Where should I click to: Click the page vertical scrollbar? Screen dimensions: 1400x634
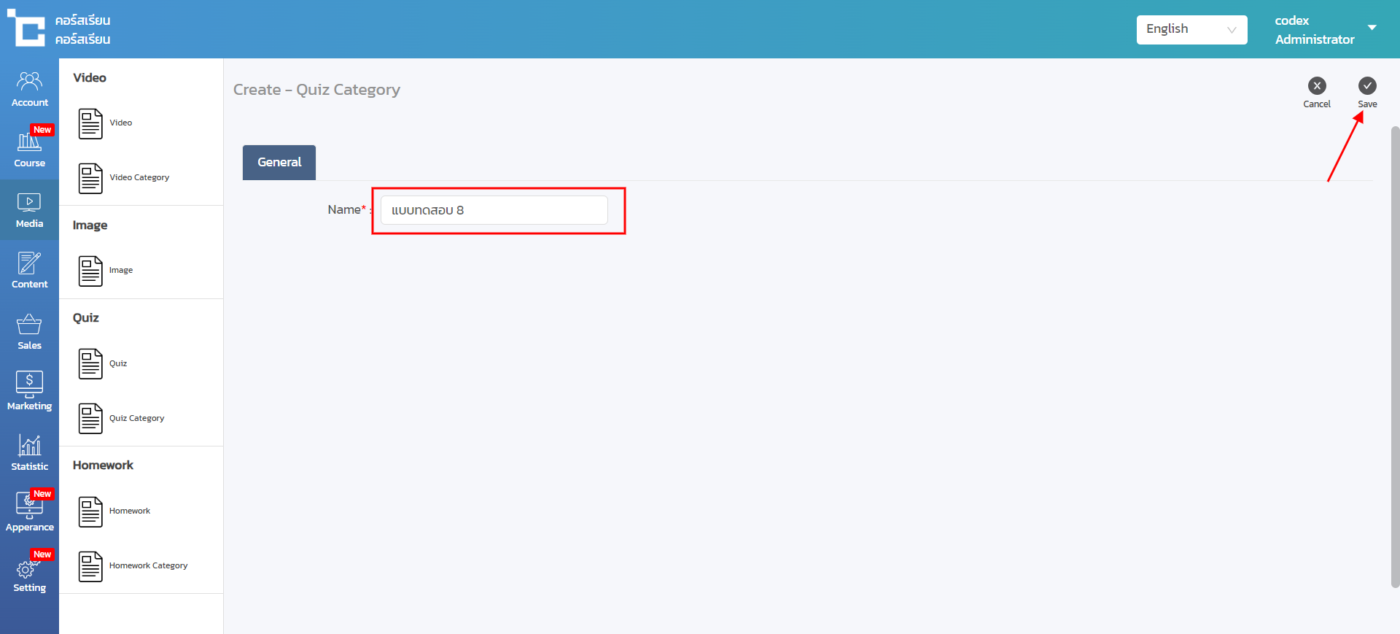click(x=1394, y=350)
